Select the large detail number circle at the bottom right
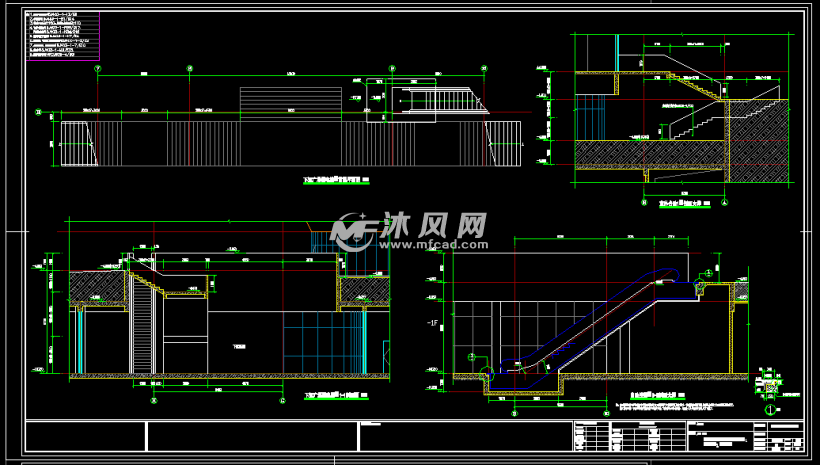 pyautogui.click(x=770, y=410)
